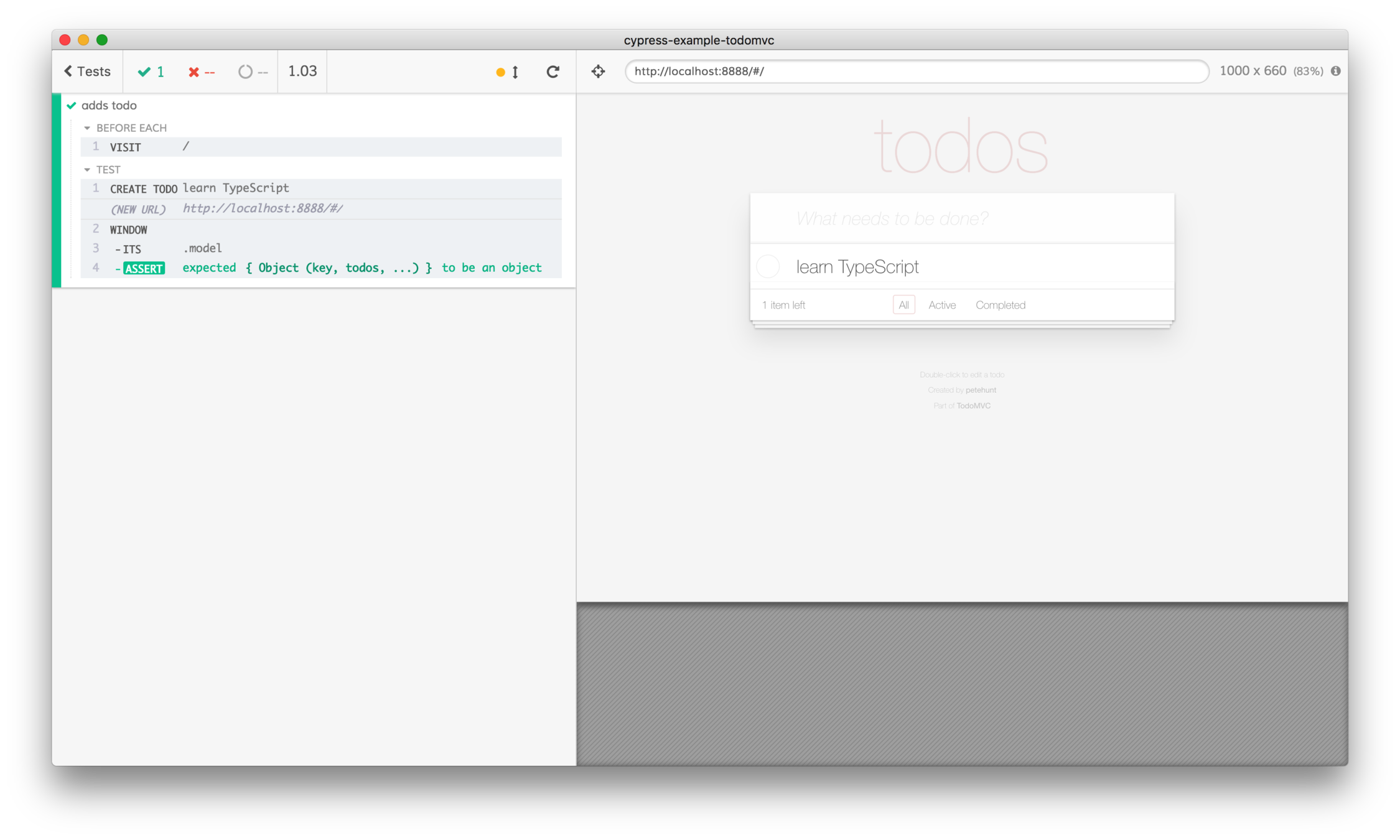The width and height of the screenshot is (1400, 840).
Task: Click green checkmark beside adds todo
Action: point(72,105)
